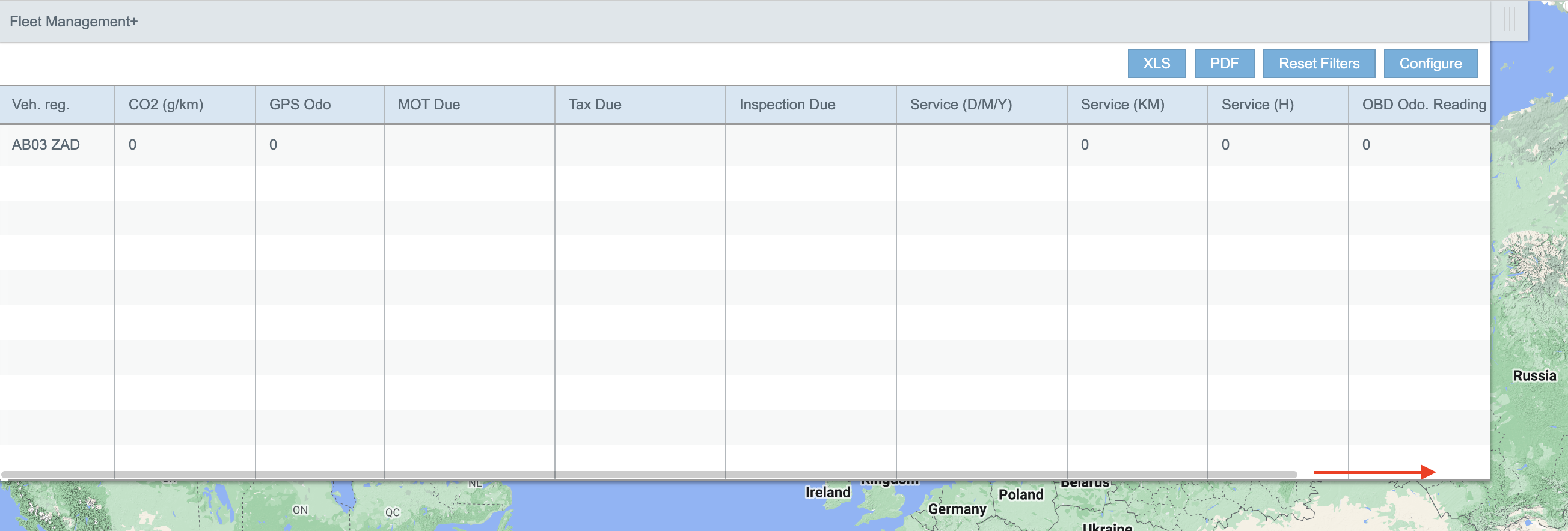Image resolution: width=1568 pixels, height=531 pixels.
Task: Select the OBD Odo. Reading column header
Action: pyautogui.click(x=1423, y=105)
